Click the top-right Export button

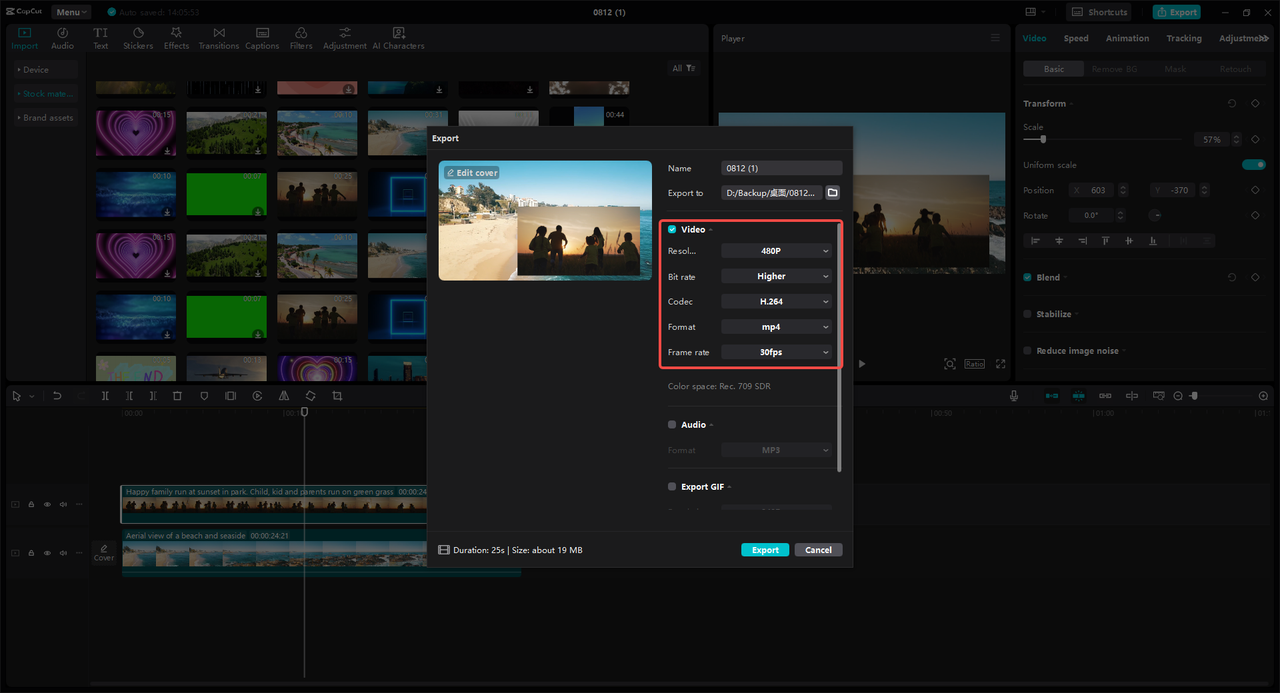pyautogui.click(x=1176, y=12)
